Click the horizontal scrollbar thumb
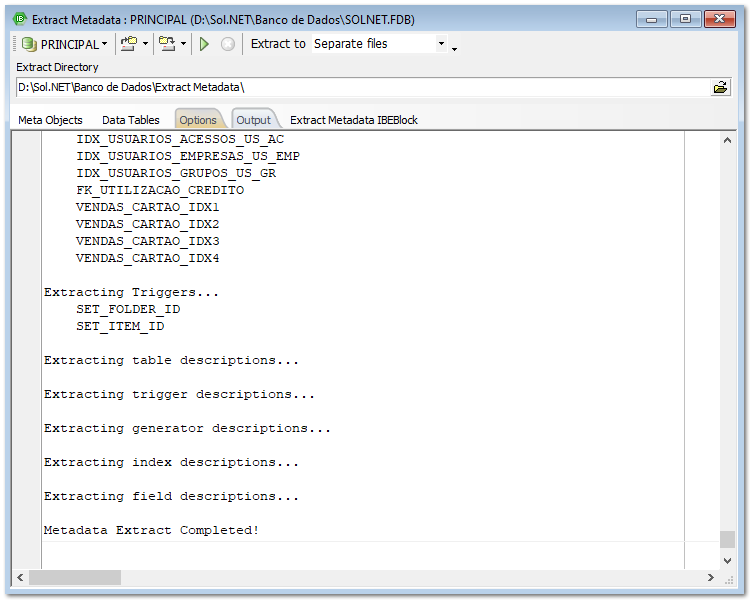Image resolution: width=753 pixels, height=603 pixels. pos(75,578)
